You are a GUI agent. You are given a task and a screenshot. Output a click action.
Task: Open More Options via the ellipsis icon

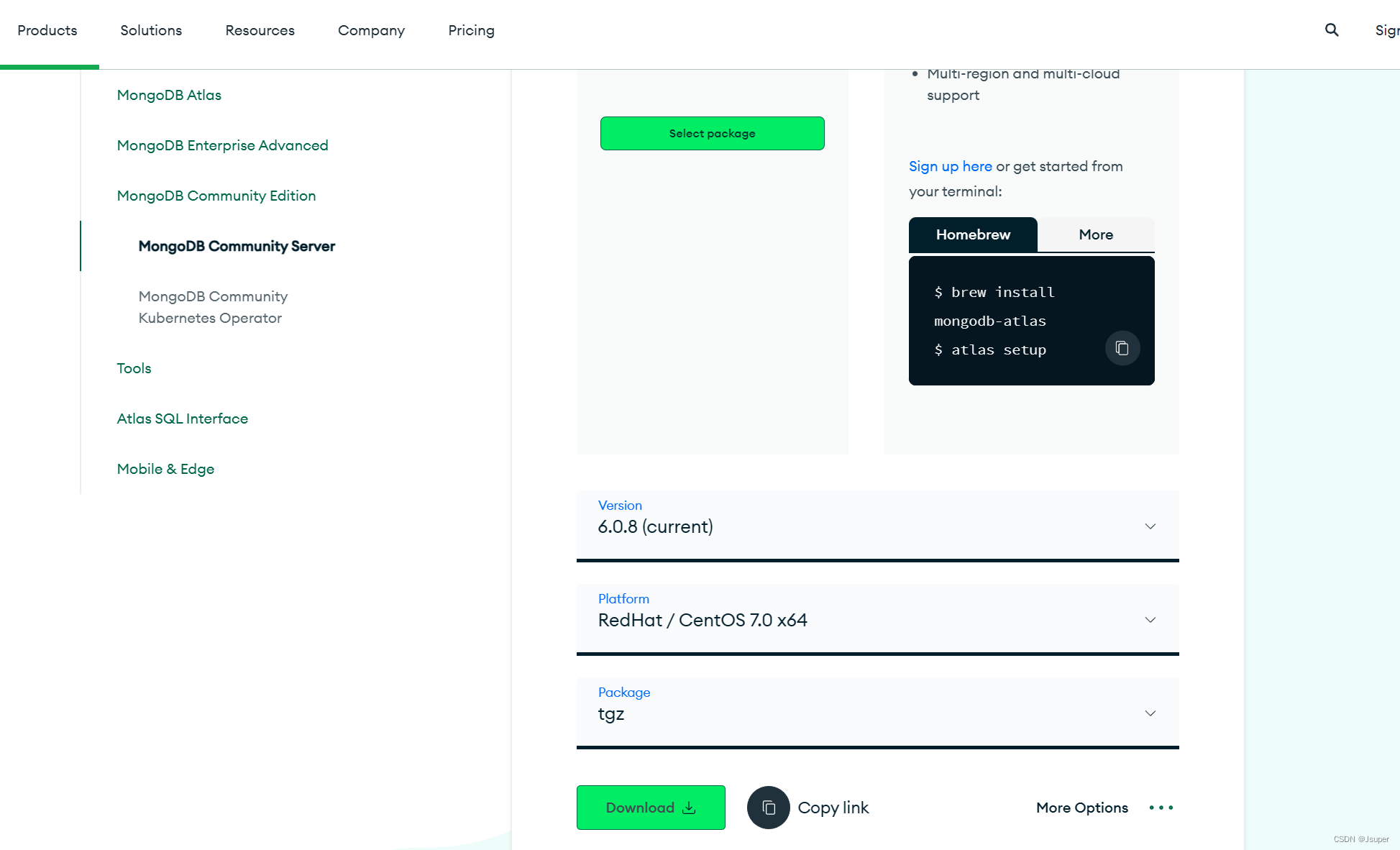tap(1160, 808)
